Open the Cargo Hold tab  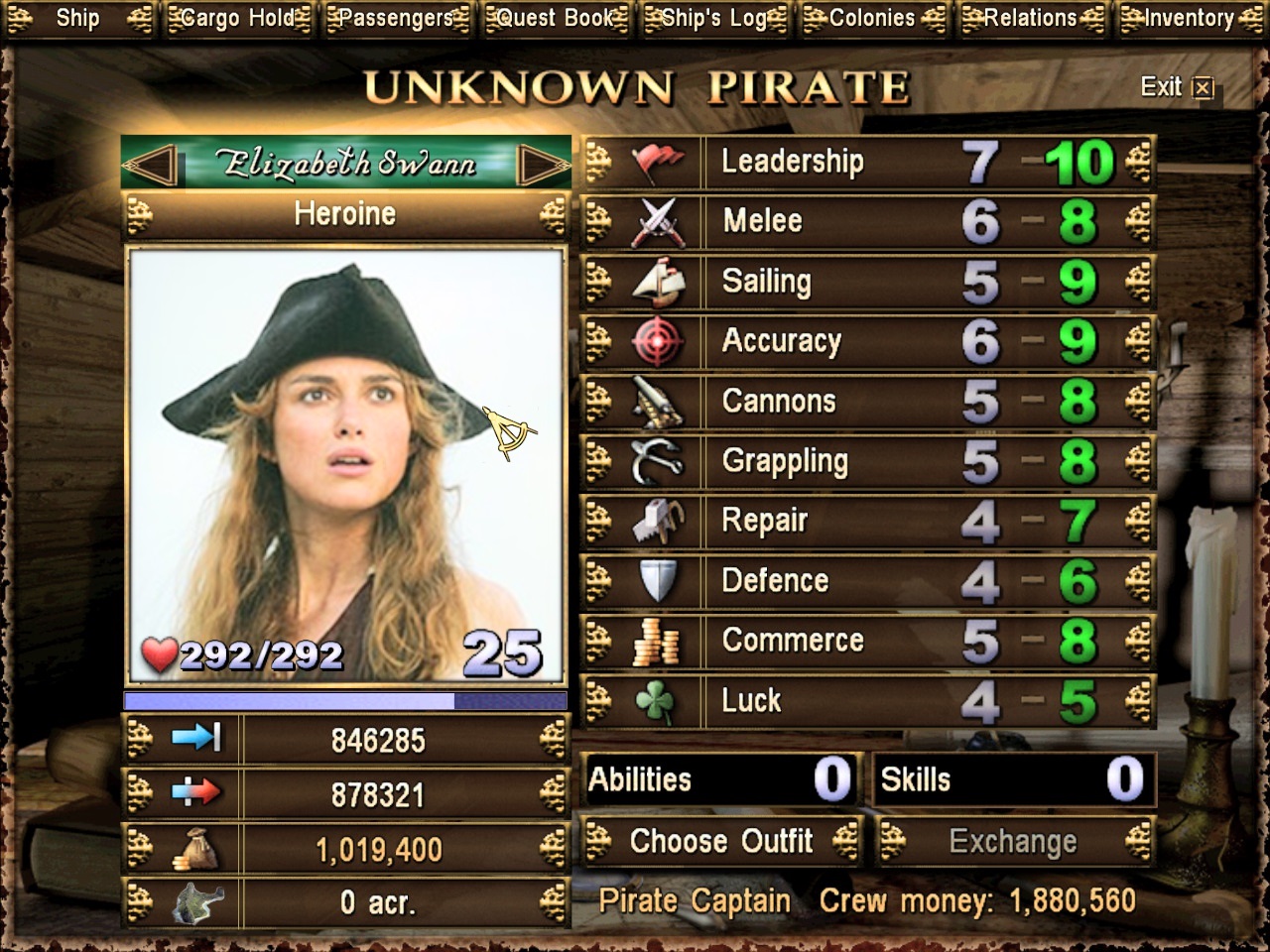tap(238, 18)
